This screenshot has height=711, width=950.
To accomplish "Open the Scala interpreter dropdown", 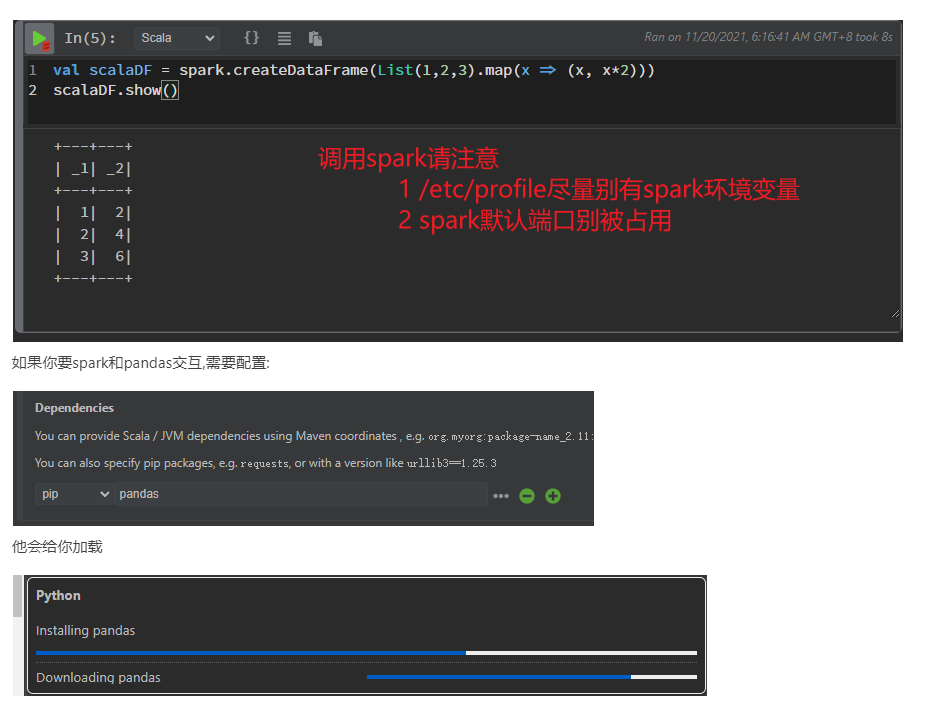I will [x=177, y=38].
